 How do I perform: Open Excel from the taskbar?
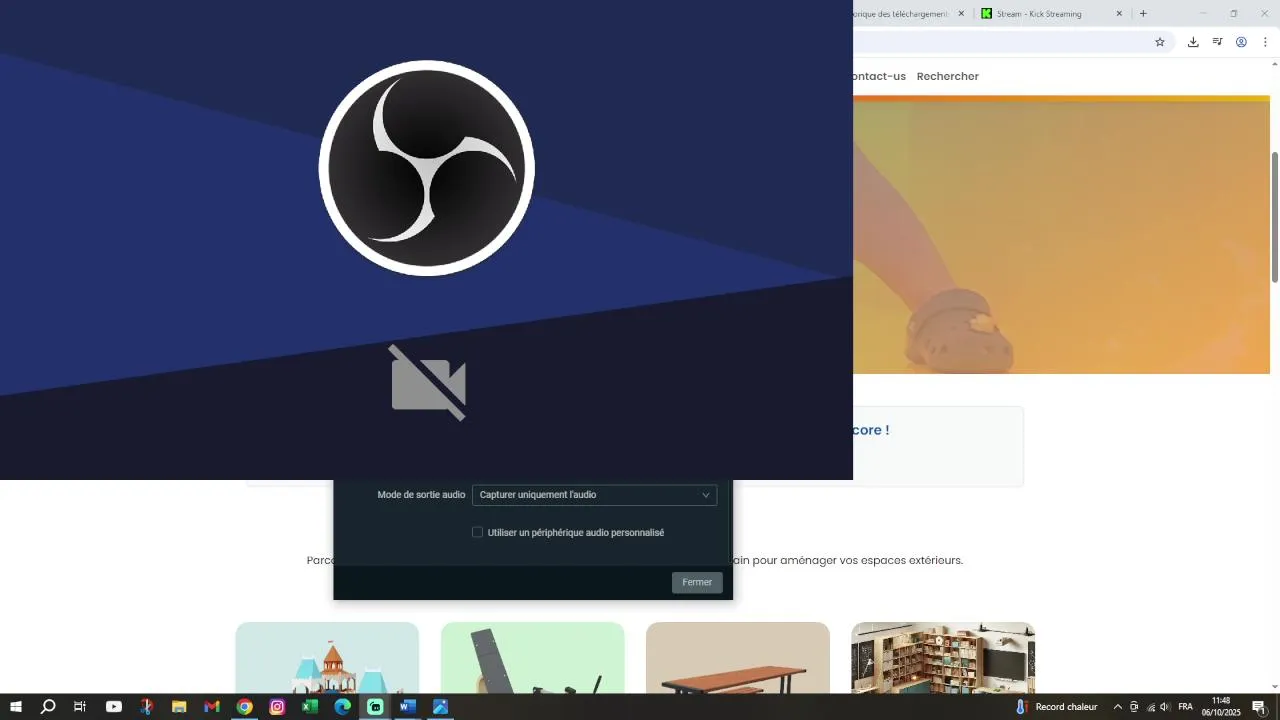(310, 707)
